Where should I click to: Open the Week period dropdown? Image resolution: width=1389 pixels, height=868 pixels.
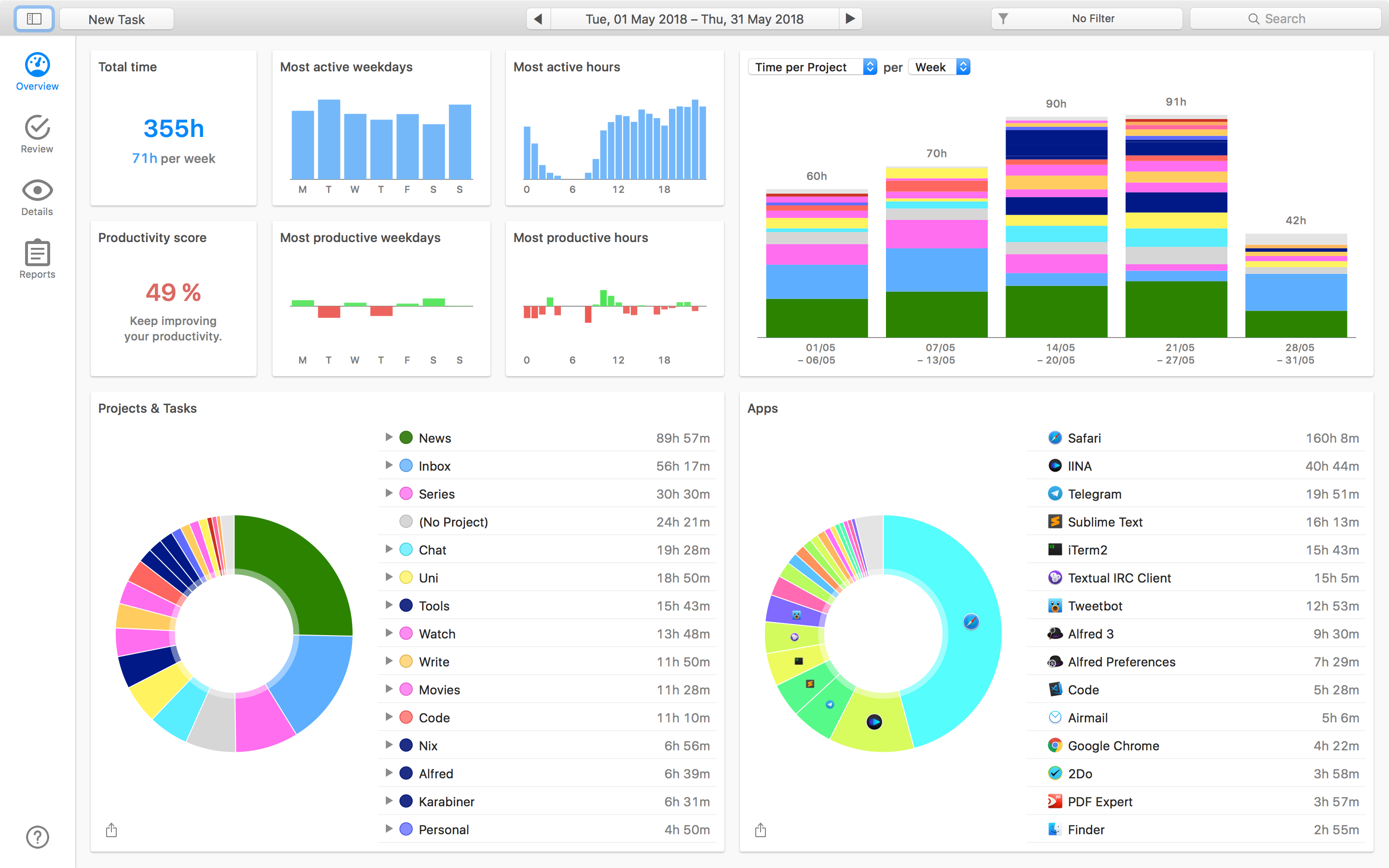point(939,67)
